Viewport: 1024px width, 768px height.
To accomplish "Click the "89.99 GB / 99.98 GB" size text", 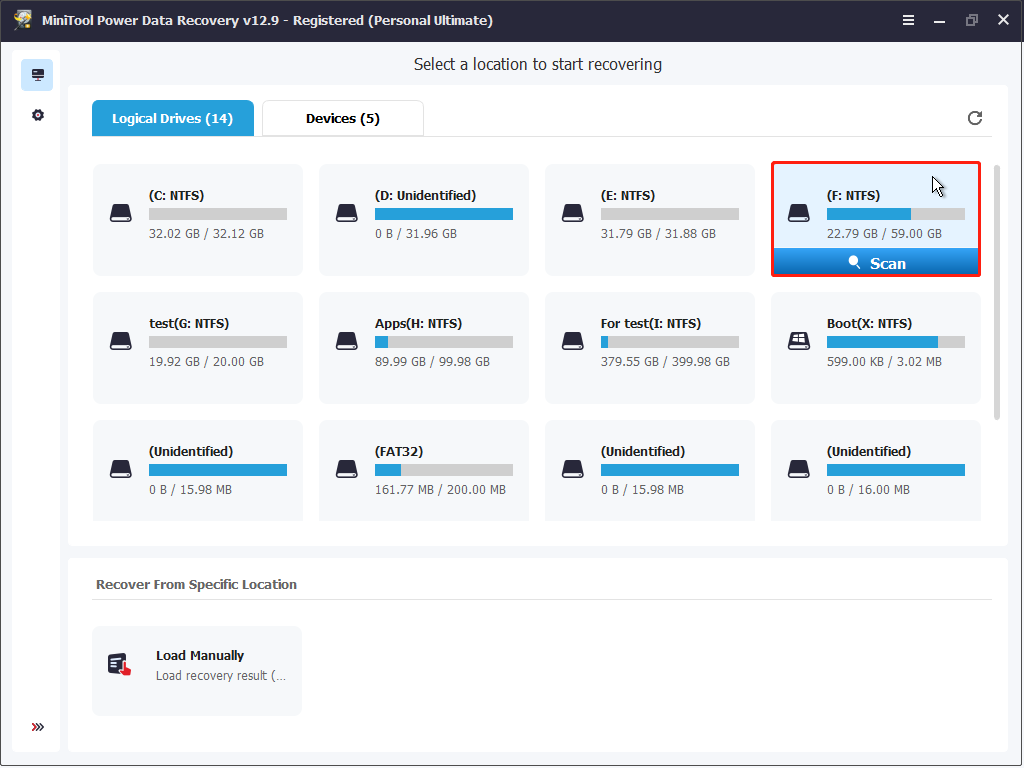I will (x=432, y=362).
